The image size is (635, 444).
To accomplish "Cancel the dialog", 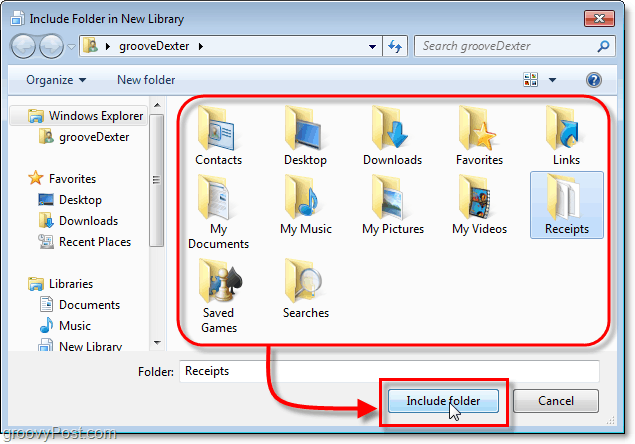I will [x=556, y=401].
